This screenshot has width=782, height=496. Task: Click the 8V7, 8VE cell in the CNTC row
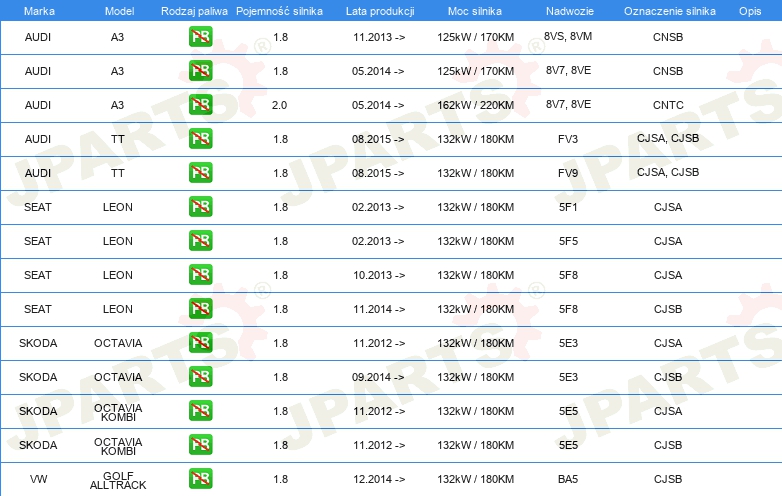click(568, 104)
